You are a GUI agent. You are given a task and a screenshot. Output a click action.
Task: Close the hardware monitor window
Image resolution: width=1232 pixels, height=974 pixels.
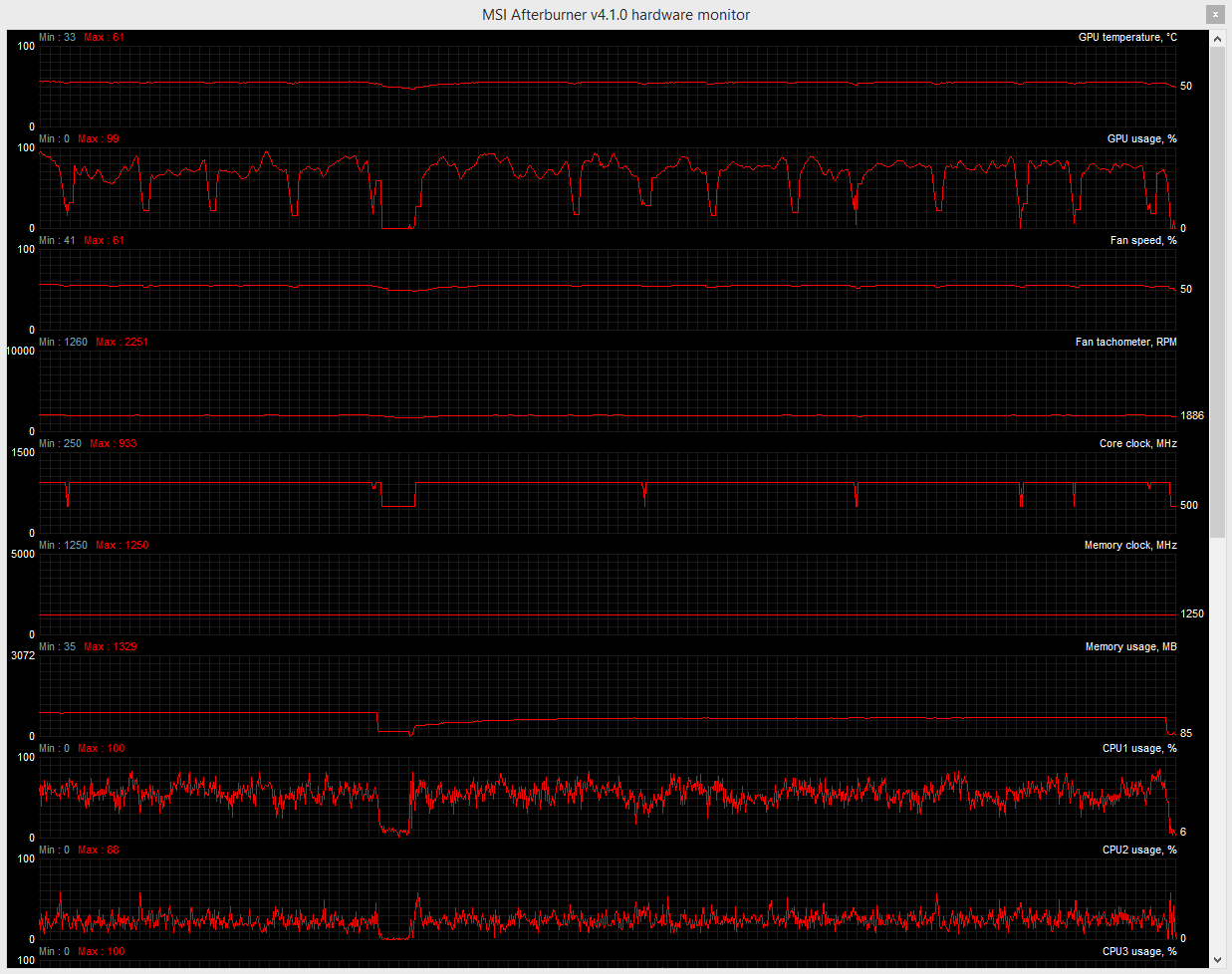[1215, 14]
